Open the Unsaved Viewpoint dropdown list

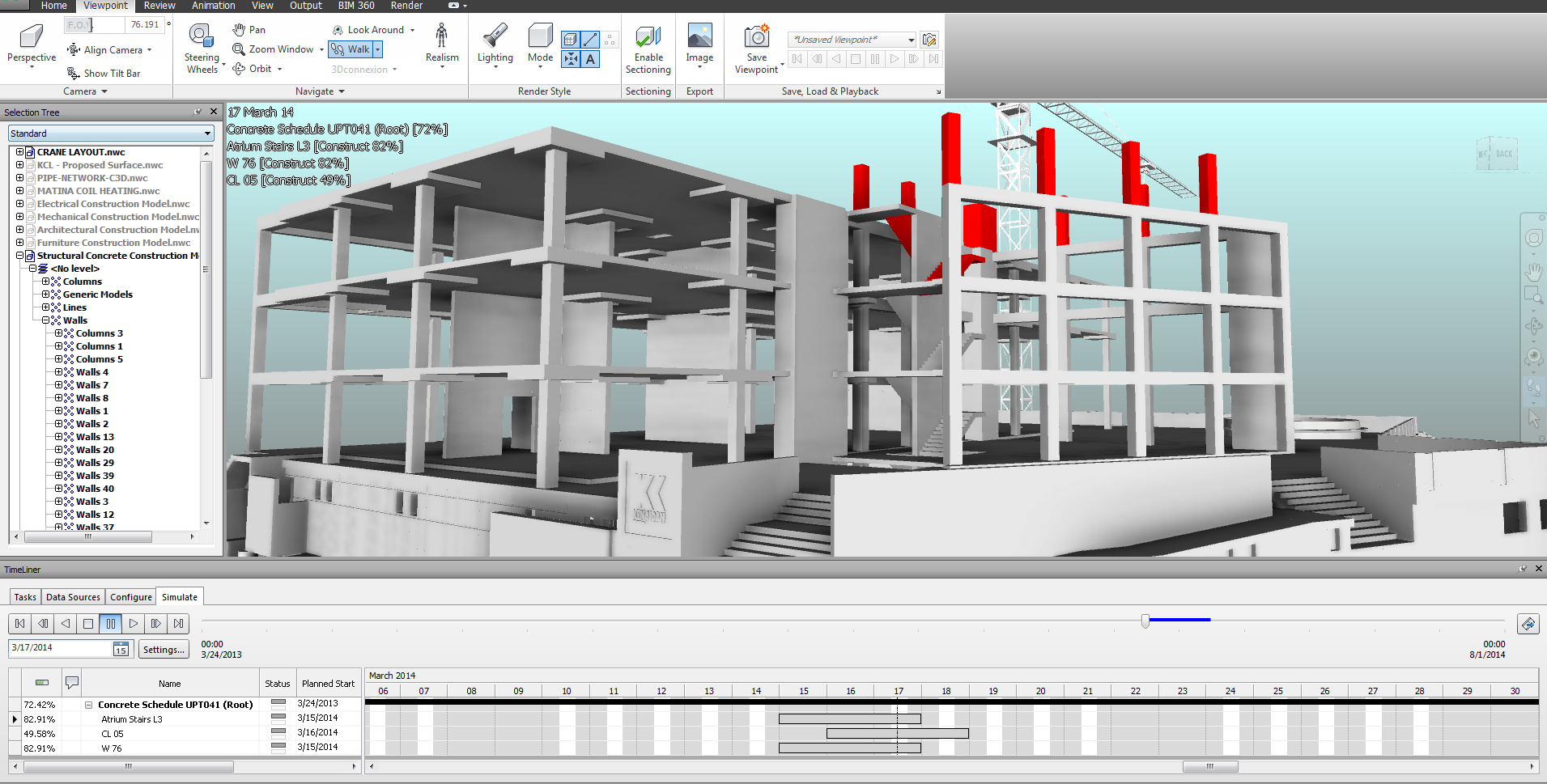click(x=911, y=40)
